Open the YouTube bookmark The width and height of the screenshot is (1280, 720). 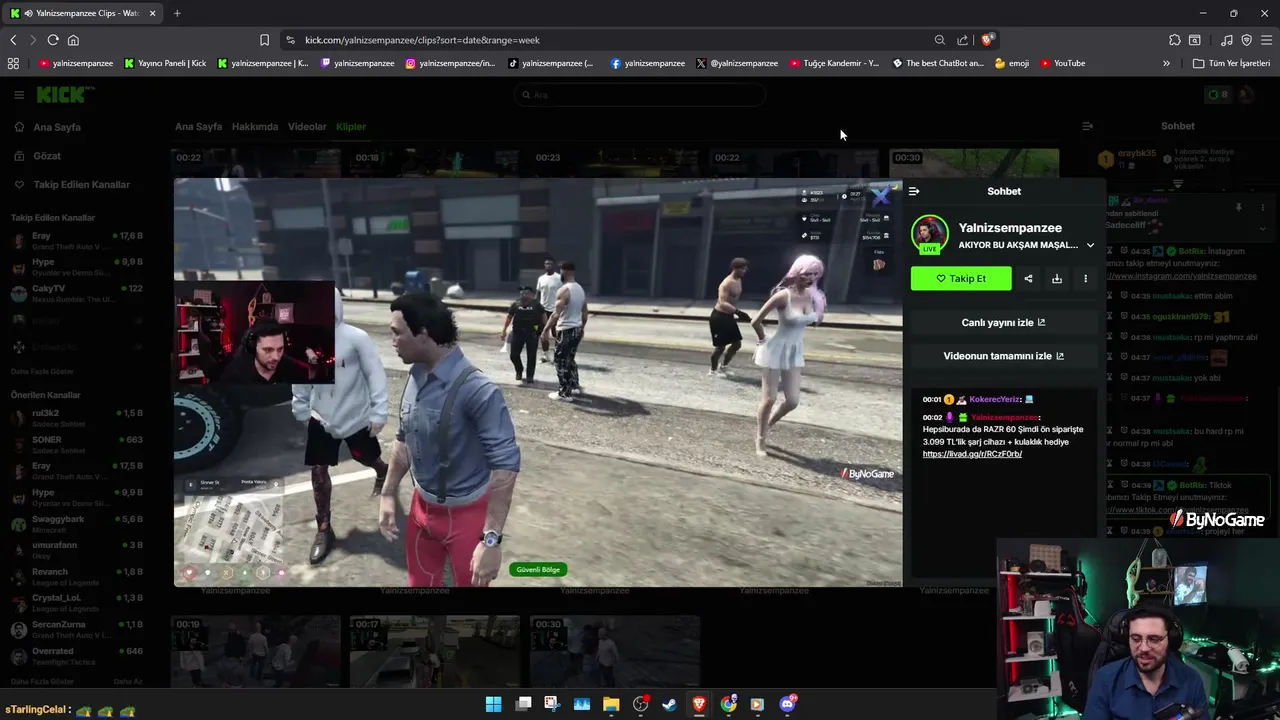[1062, 63]
